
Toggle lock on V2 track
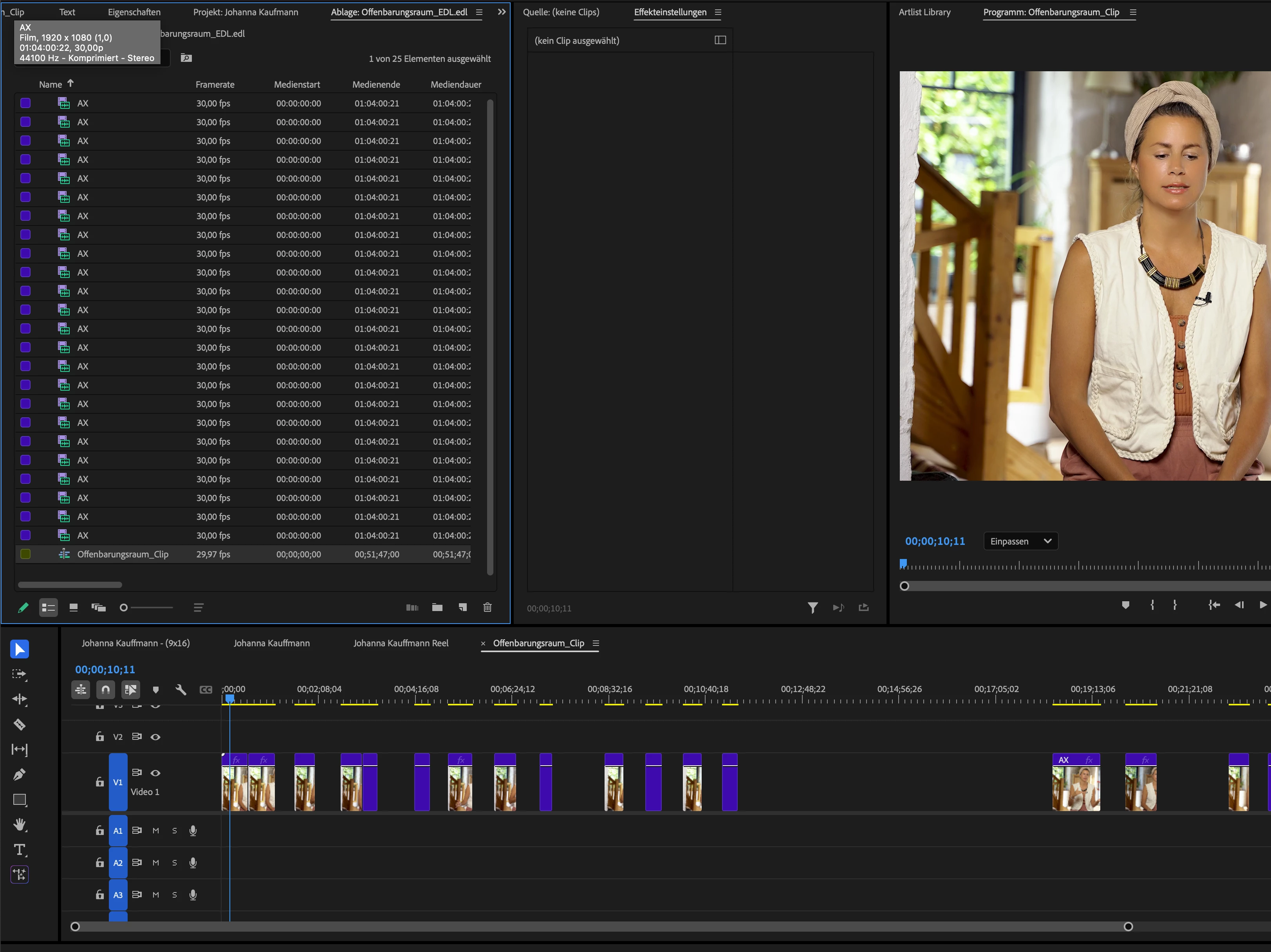99,737
